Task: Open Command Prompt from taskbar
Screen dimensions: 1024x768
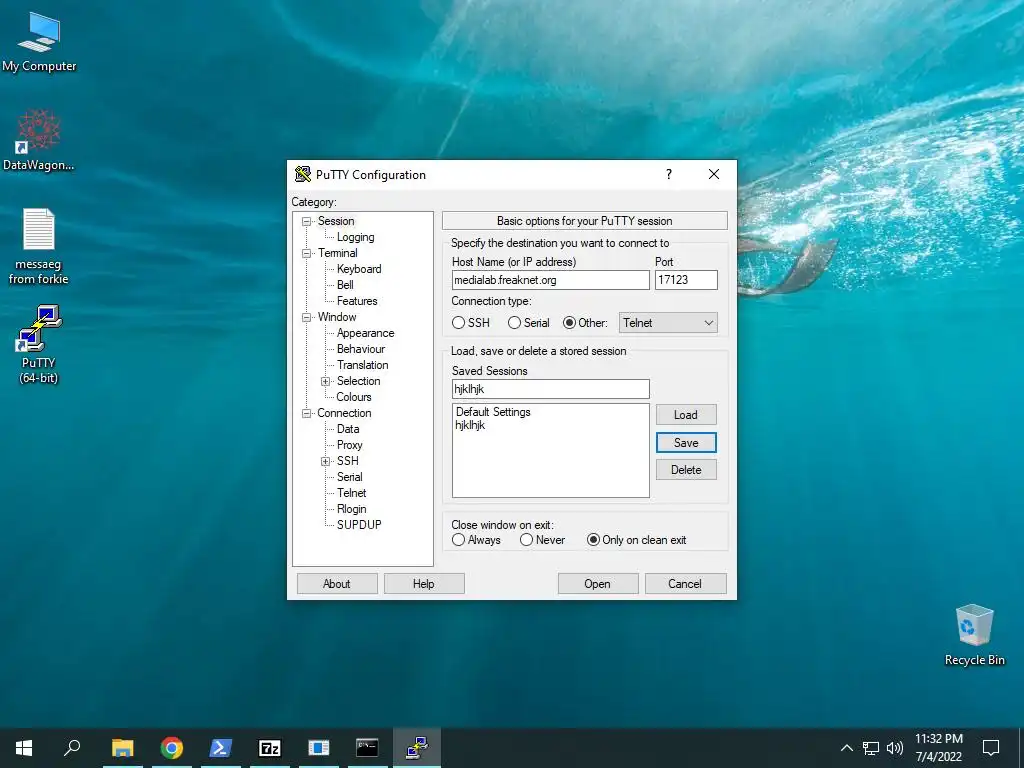Action: coord(367,748)
